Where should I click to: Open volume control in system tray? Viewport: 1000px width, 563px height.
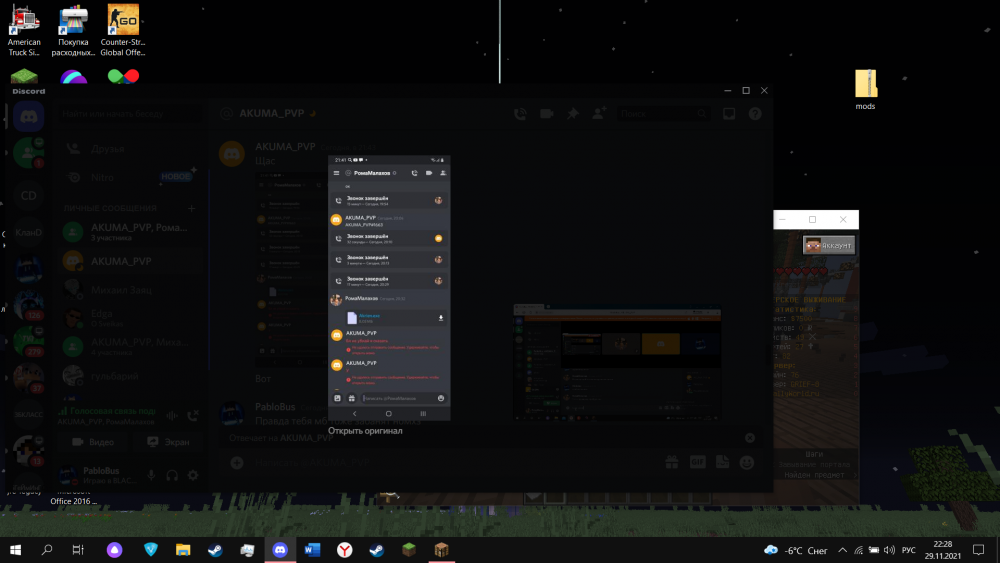coord(889,550)
